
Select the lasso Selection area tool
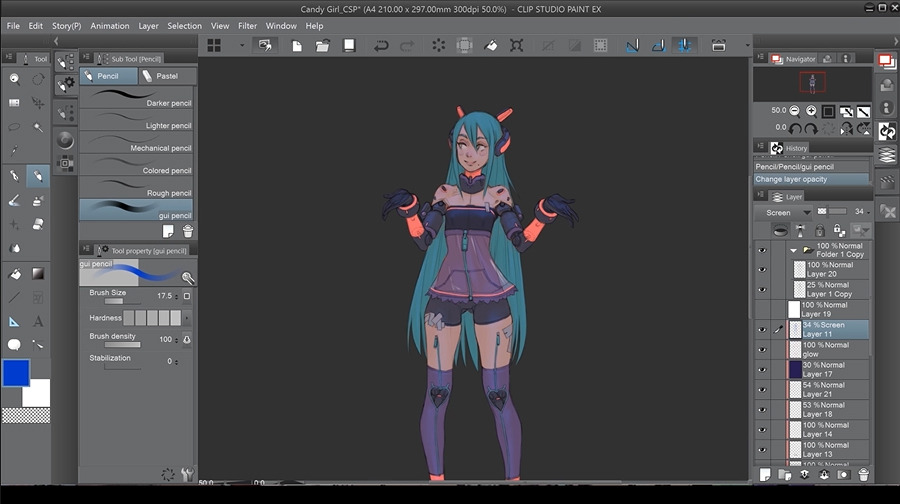[x=14, y=126]
